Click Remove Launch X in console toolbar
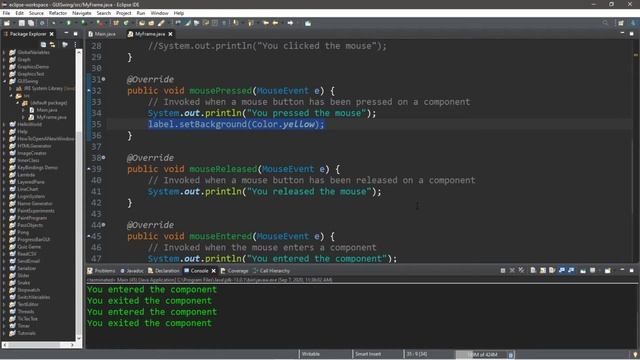 point(512,270)
